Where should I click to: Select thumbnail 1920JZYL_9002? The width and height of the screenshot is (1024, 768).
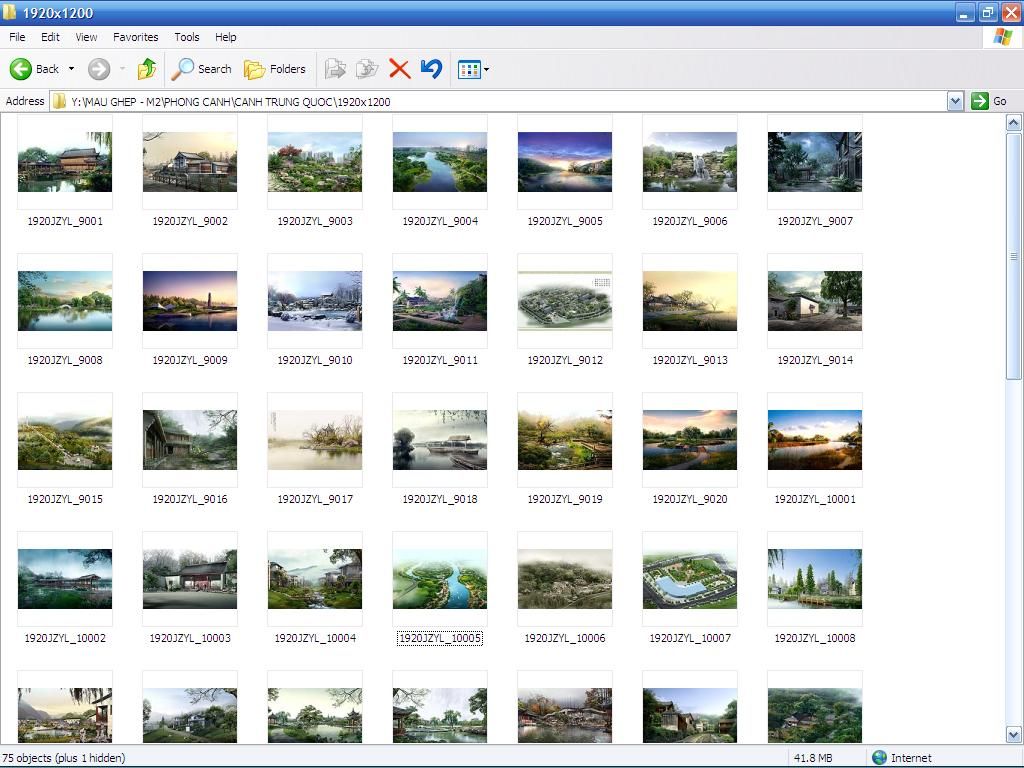(x=190, y=162)
